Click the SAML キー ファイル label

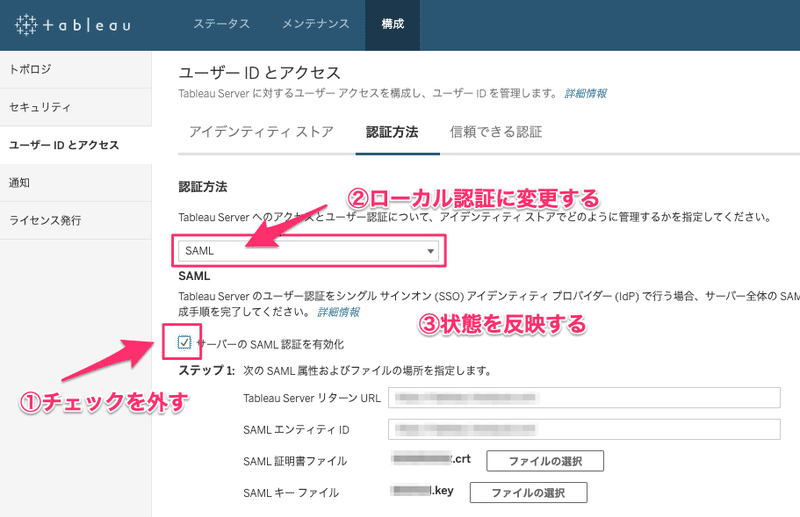[291, 493]
